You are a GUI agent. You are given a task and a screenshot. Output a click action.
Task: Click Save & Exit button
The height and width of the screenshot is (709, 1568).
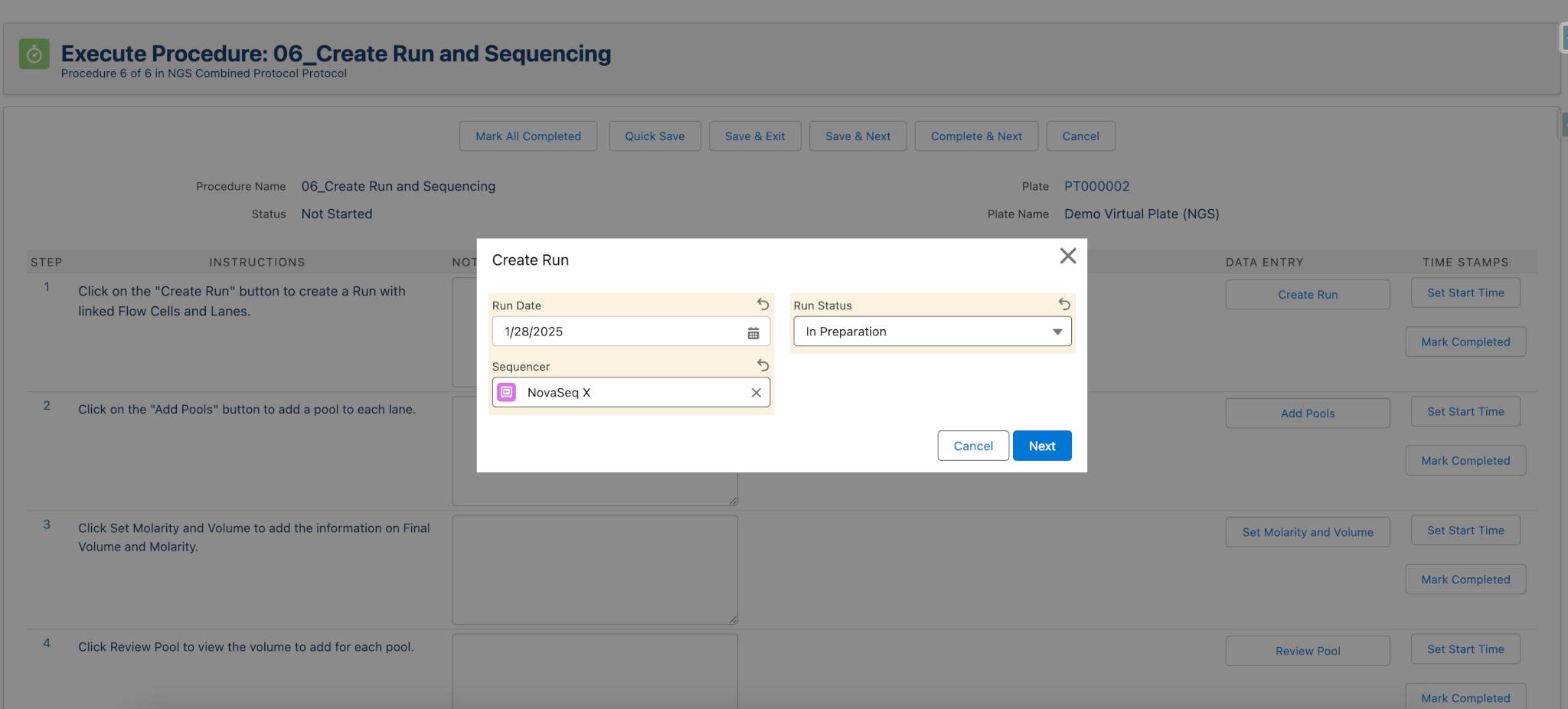755,136
